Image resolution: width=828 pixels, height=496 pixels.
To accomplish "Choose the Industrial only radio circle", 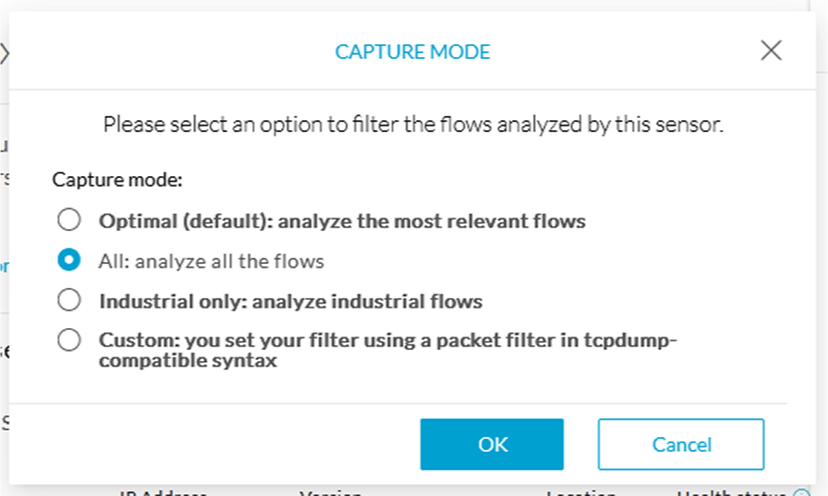I will coord(69,300).
